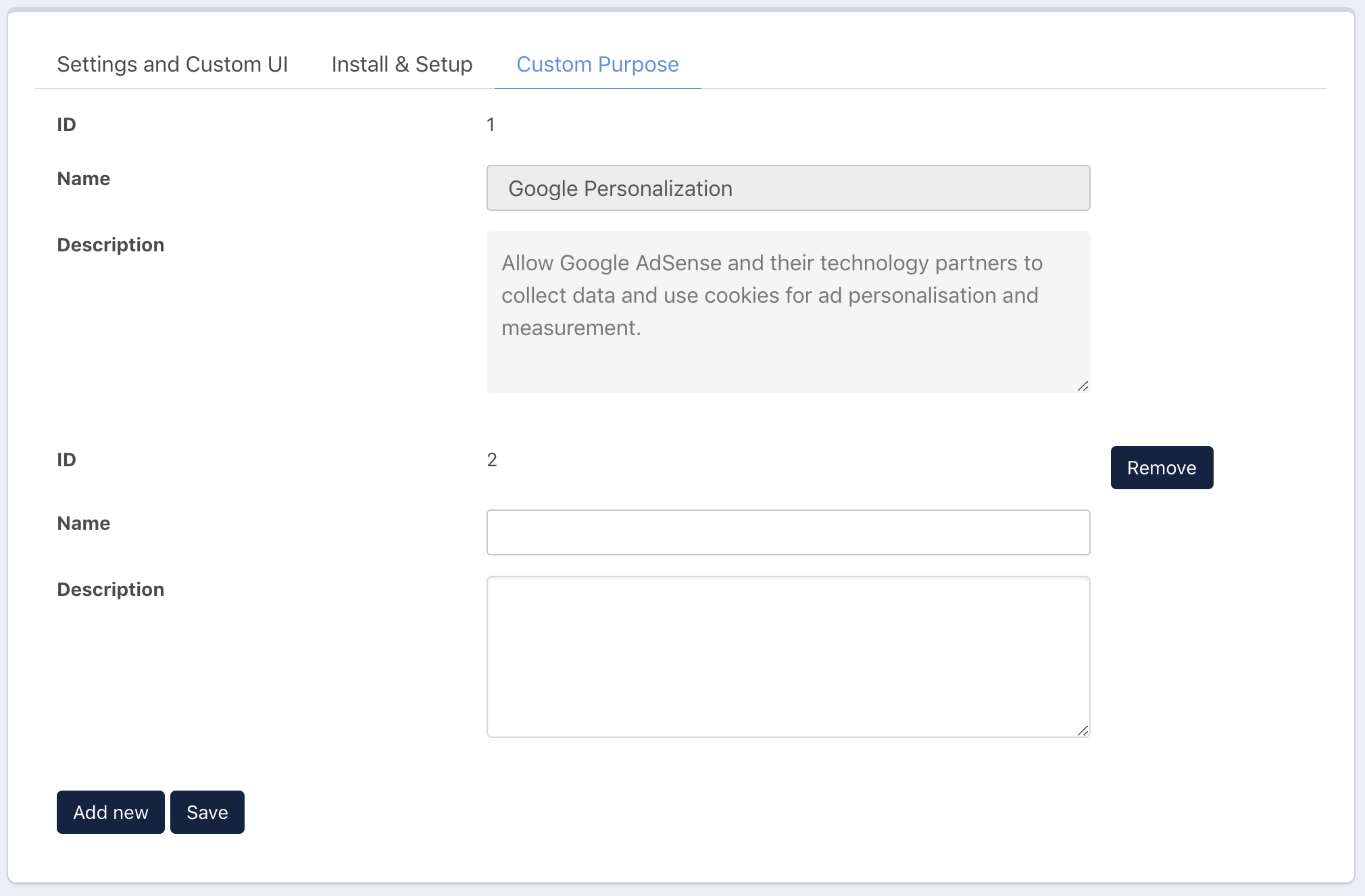Click the ID value 2

click(492, 459)
